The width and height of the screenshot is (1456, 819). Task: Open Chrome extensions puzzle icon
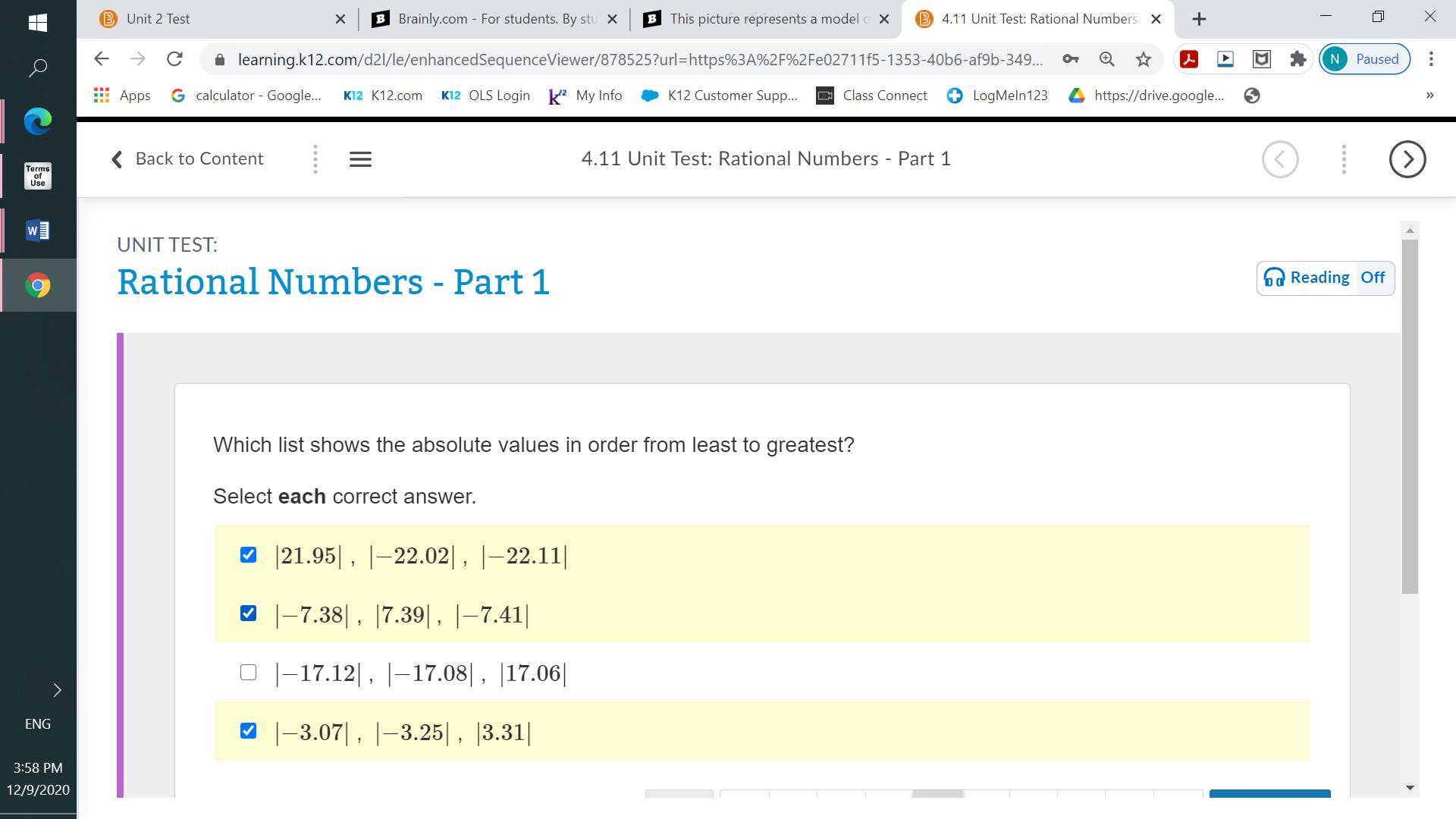pos(1298,59)
